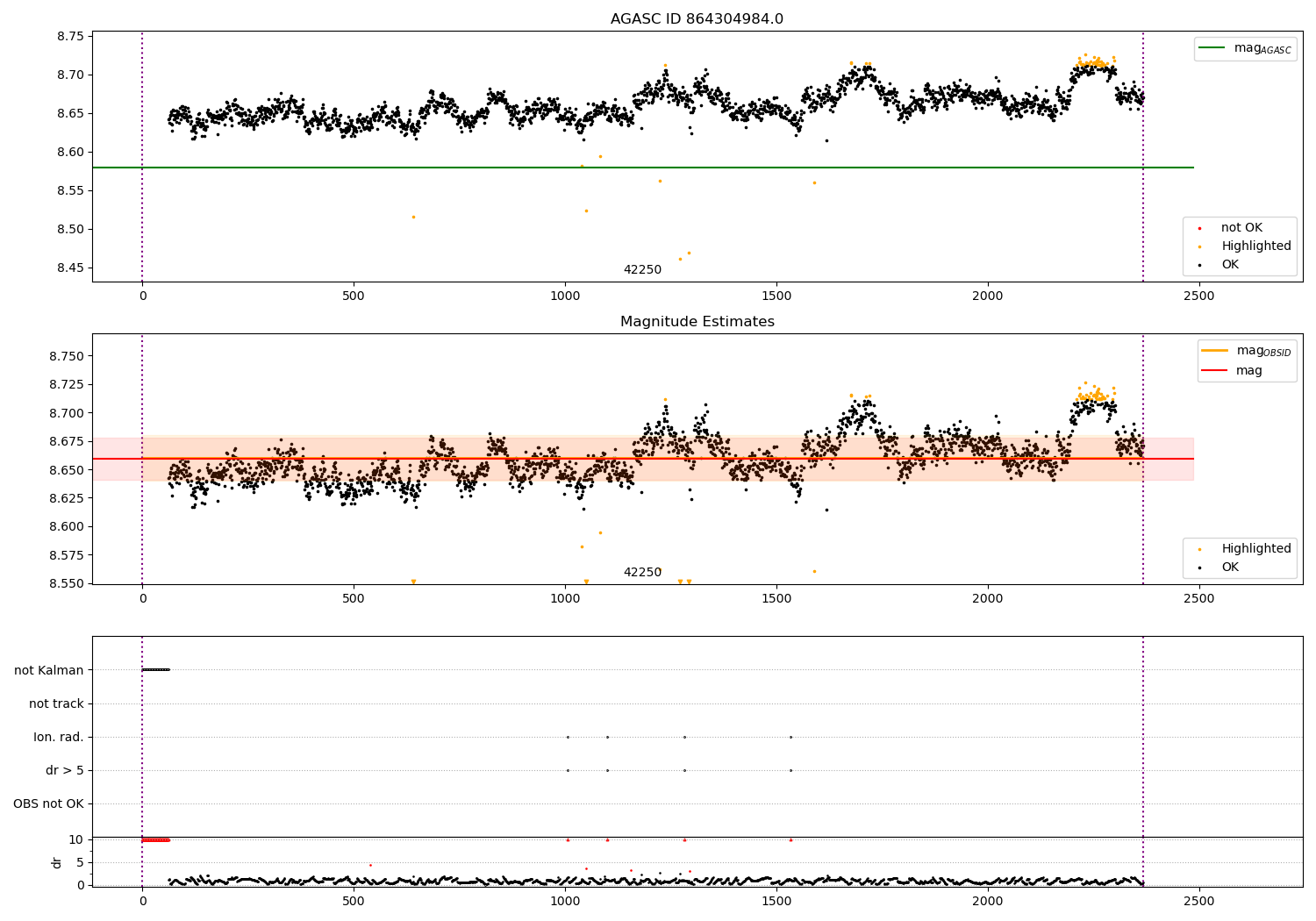Click y-axis tick 8.45 on top plot
This screenshot has height=921, width=1316.
pos(71,268)
